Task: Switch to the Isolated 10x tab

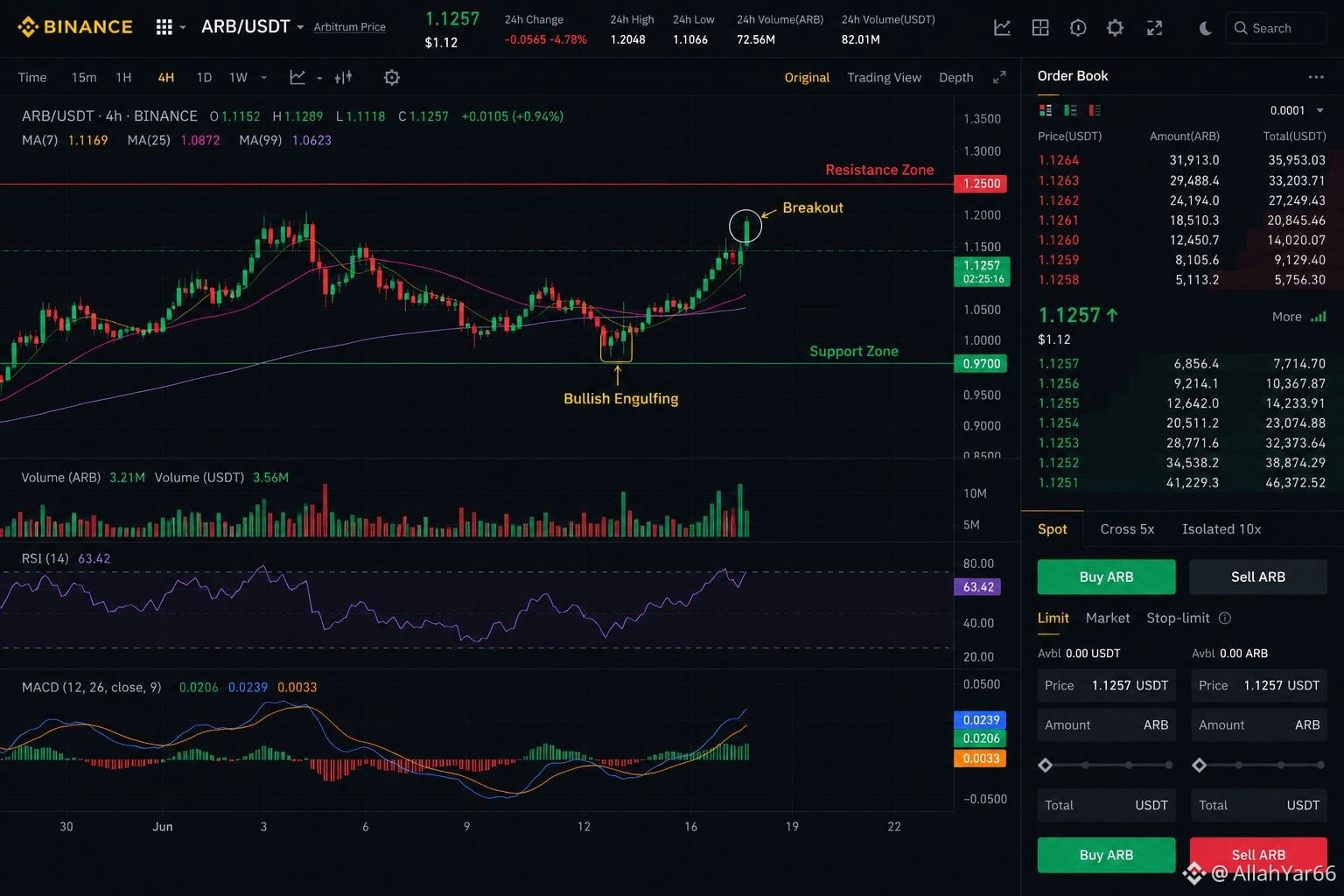Action: [x=1221, y=528]
